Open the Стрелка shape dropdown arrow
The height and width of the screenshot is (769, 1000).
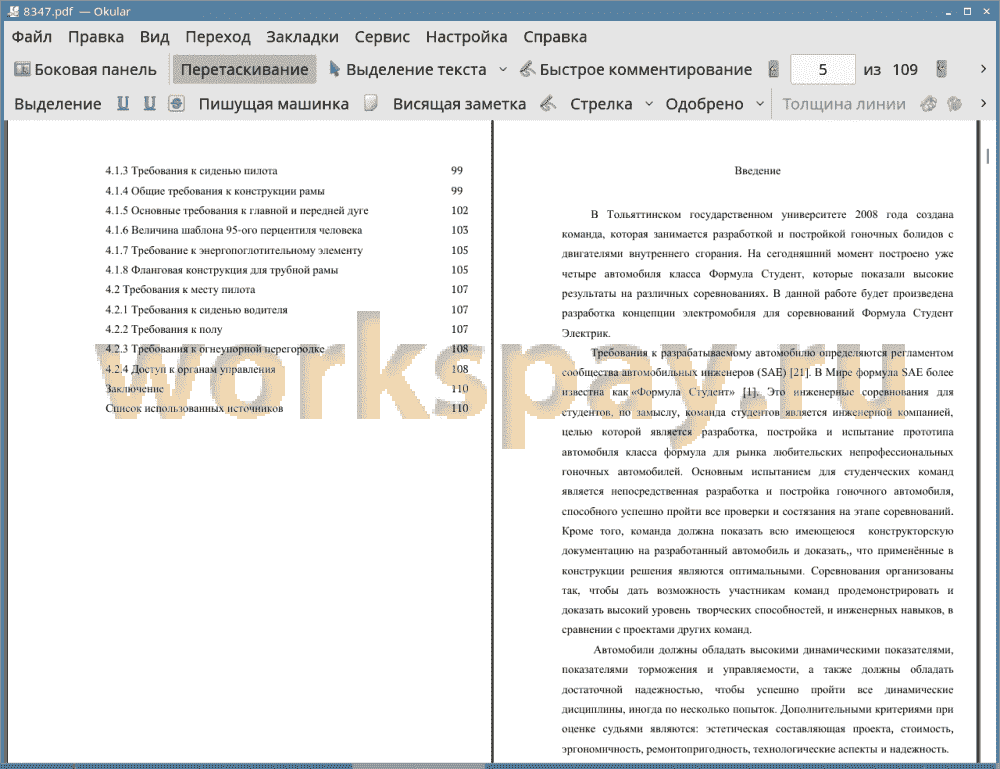pos(649,104)
